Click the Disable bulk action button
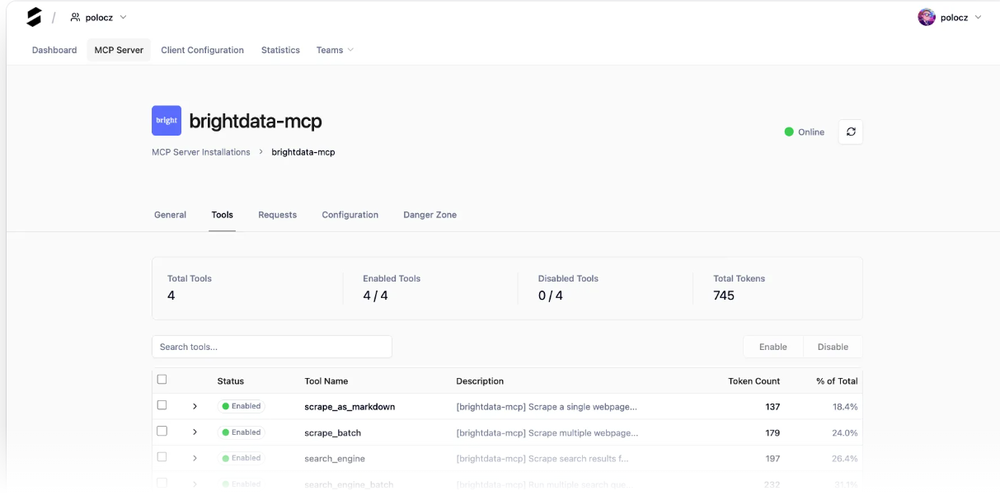The image size is (1000, 498). [x=833, y=347]
